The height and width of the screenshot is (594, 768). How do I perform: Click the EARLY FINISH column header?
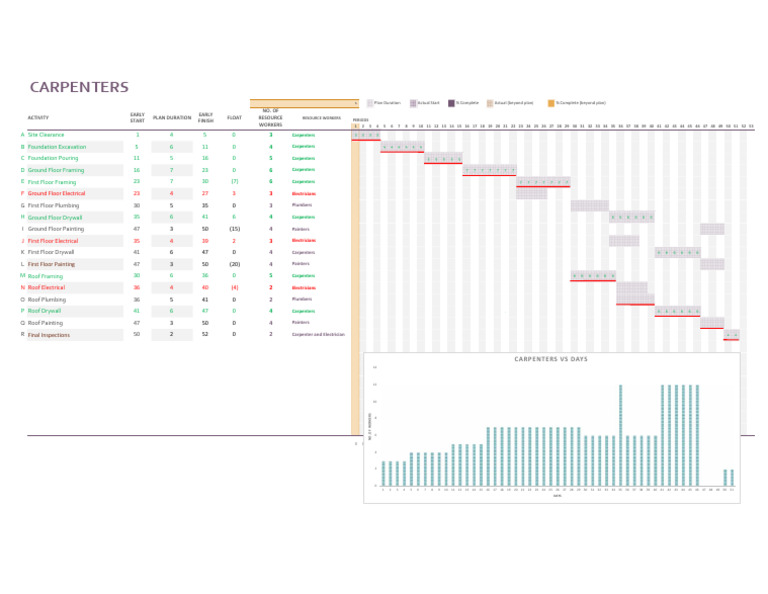click(x=206, y=118)
